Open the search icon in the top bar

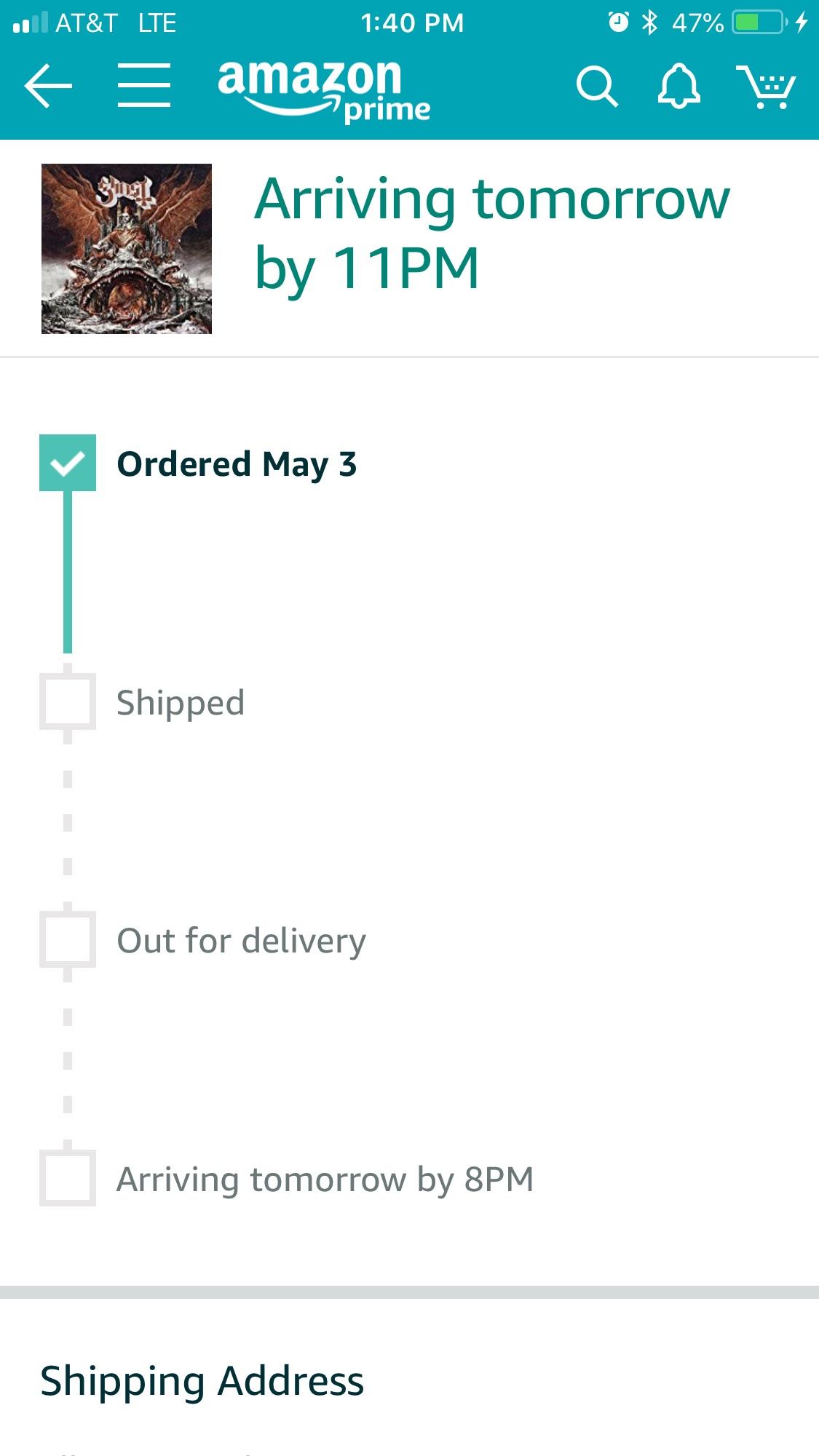pyautogui.click(x=598, y=85)
